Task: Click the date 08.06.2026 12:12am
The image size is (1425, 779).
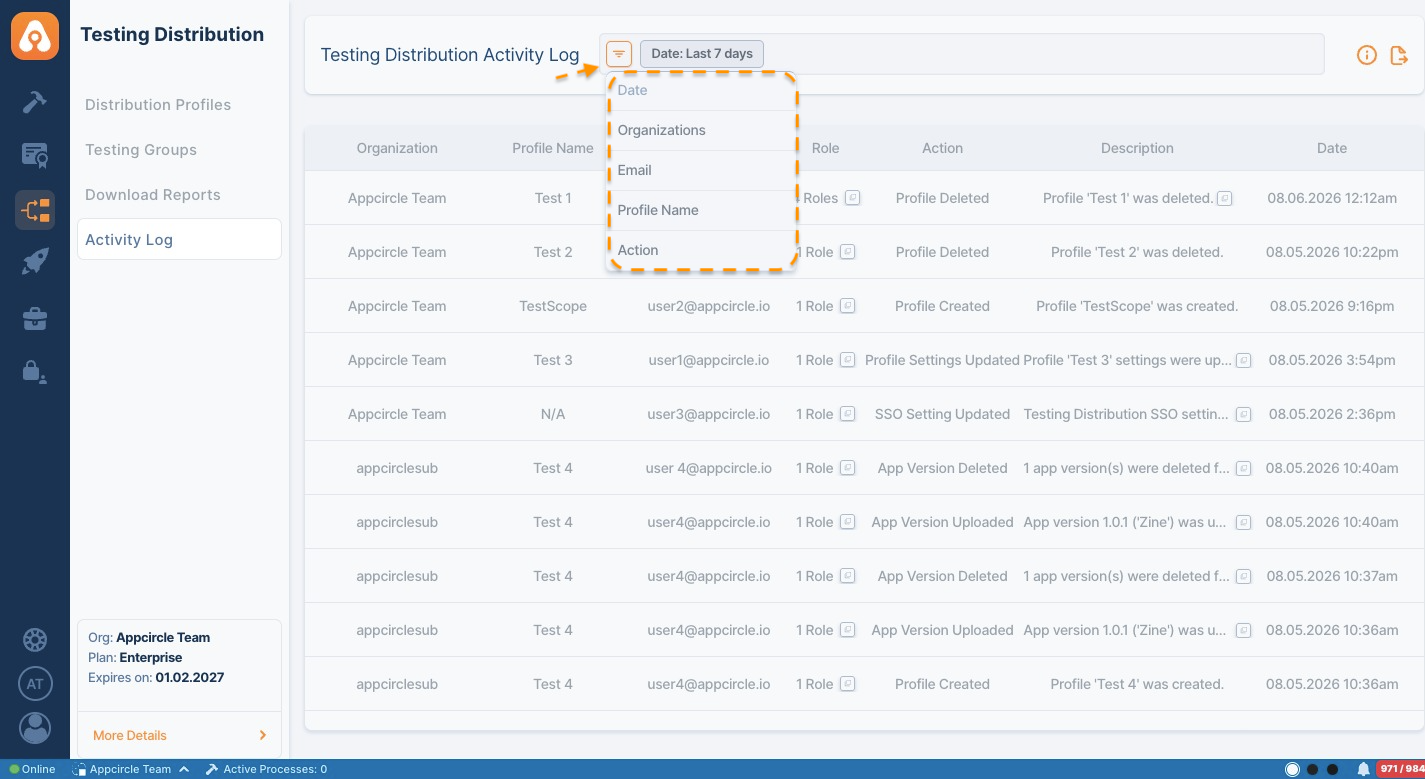Action: 1332,198
